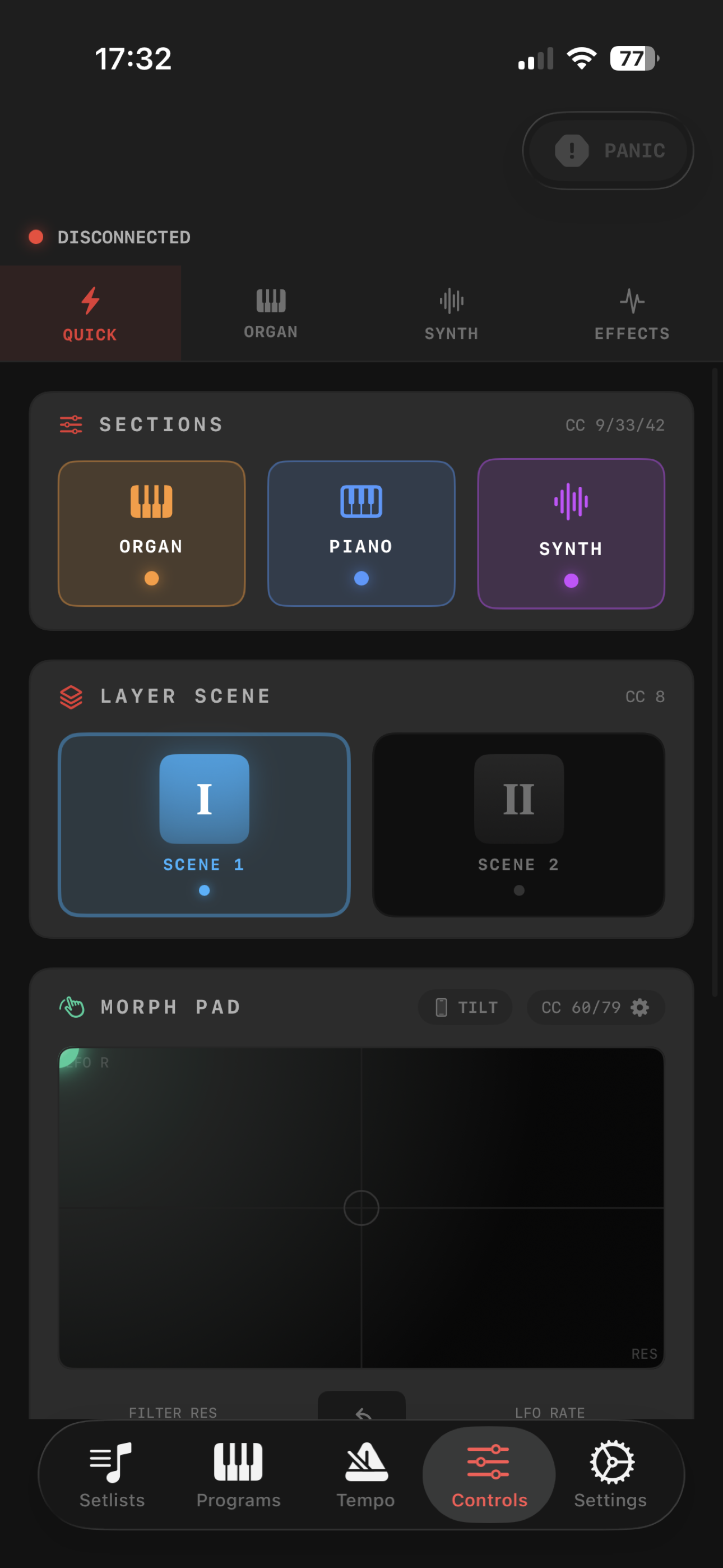Activate layer Scene 2

coord(518,824)
